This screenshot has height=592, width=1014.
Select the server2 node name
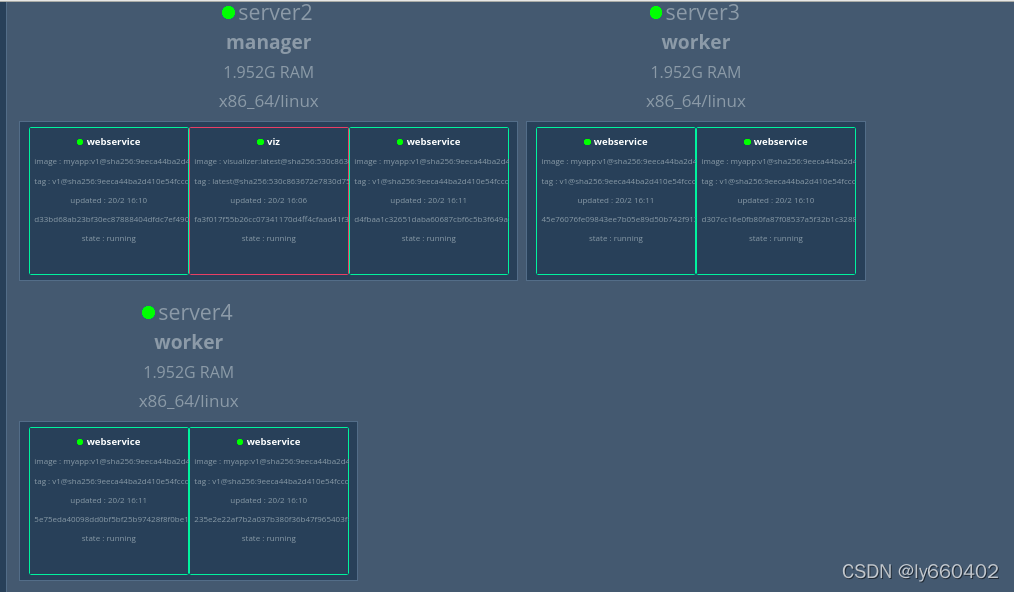[275, 12]
